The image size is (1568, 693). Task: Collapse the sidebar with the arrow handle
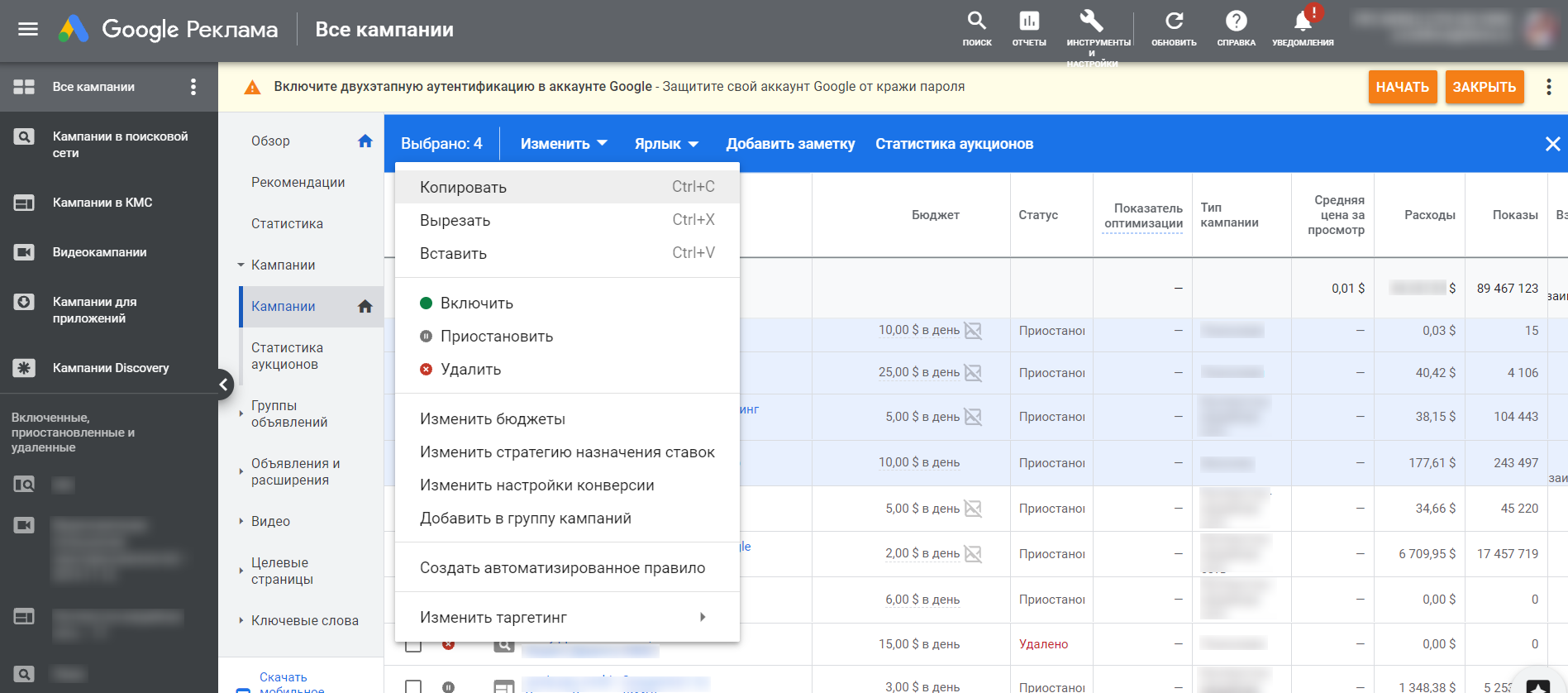click(223, 385)
